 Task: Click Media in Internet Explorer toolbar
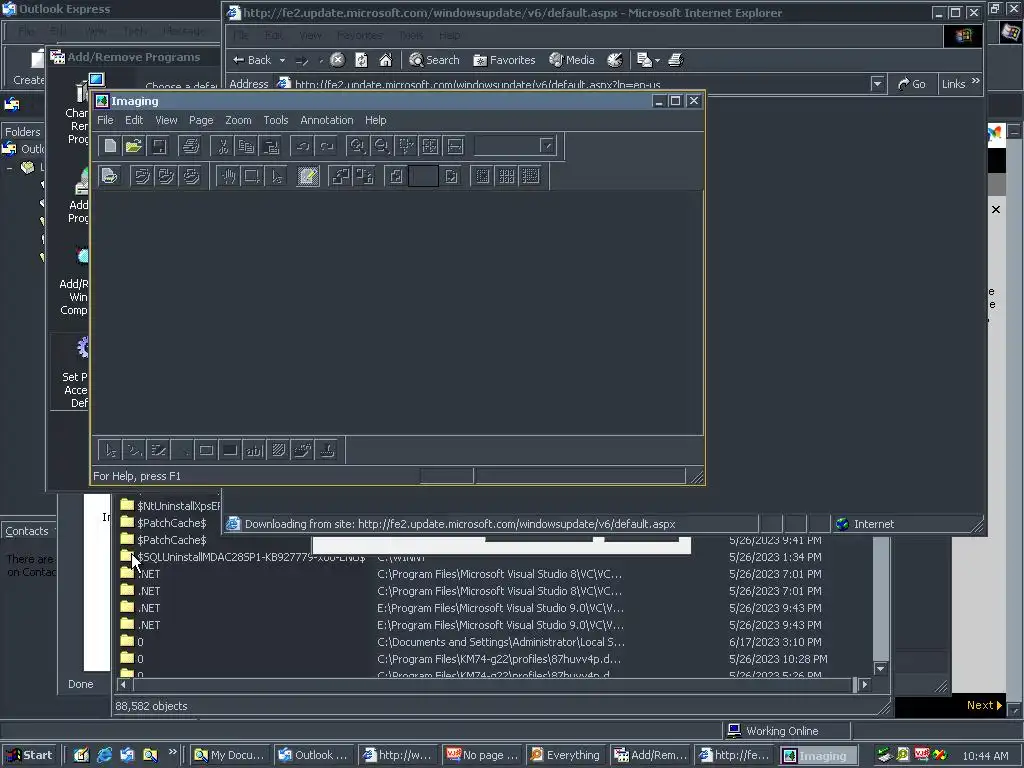[x=572, y=60]
